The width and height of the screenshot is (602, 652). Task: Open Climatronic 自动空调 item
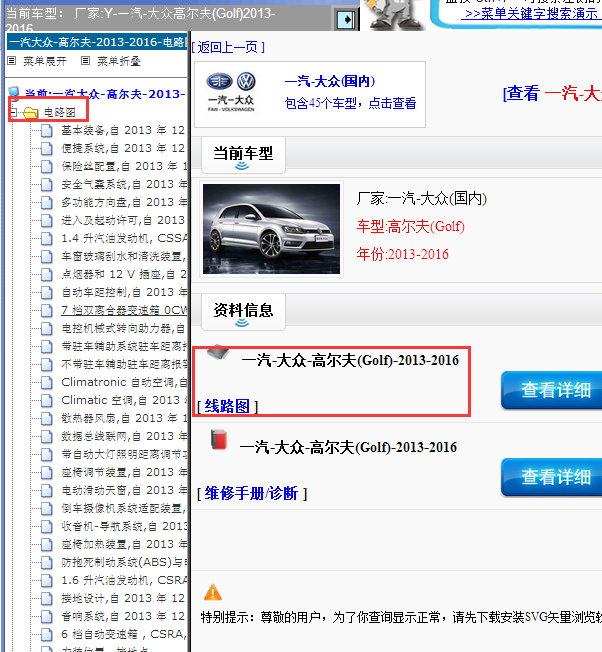(x=124, y=382)
